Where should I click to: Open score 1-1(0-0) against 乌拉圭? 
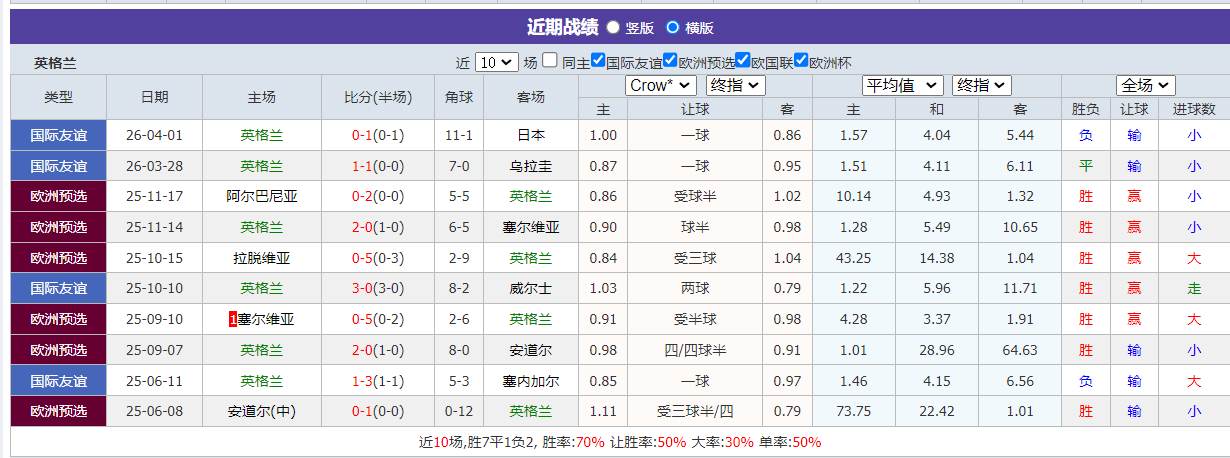[378, 166]
